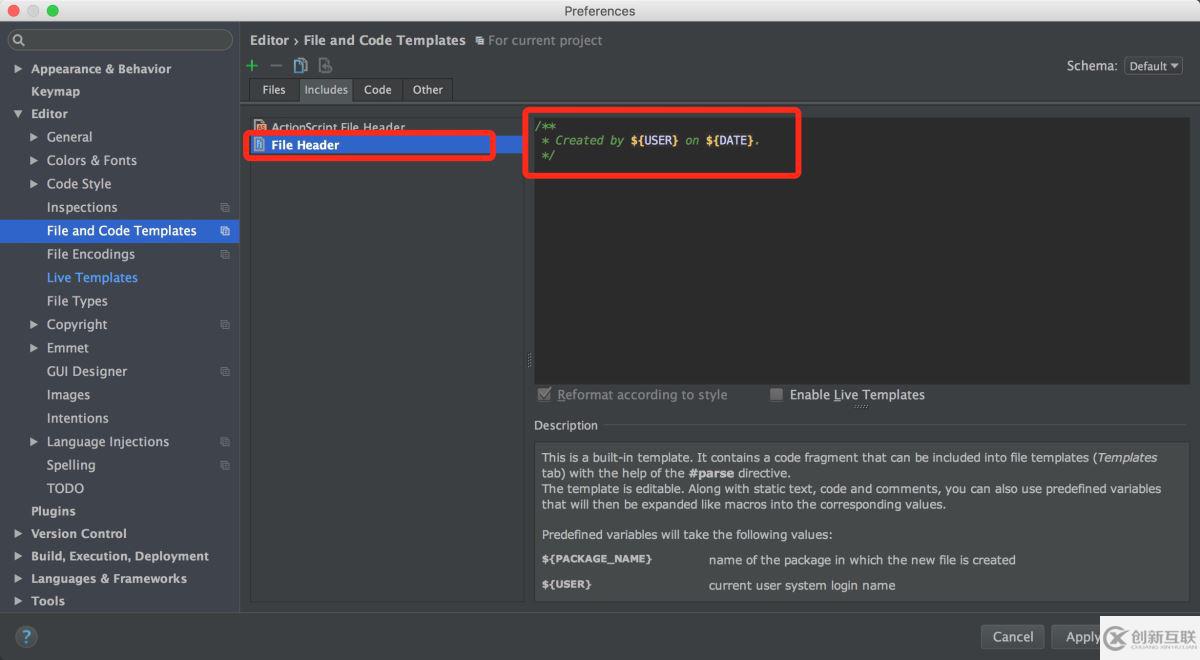Open Plugins settings section
This screenshot has width=1200, height=660.
click(53, 511)
